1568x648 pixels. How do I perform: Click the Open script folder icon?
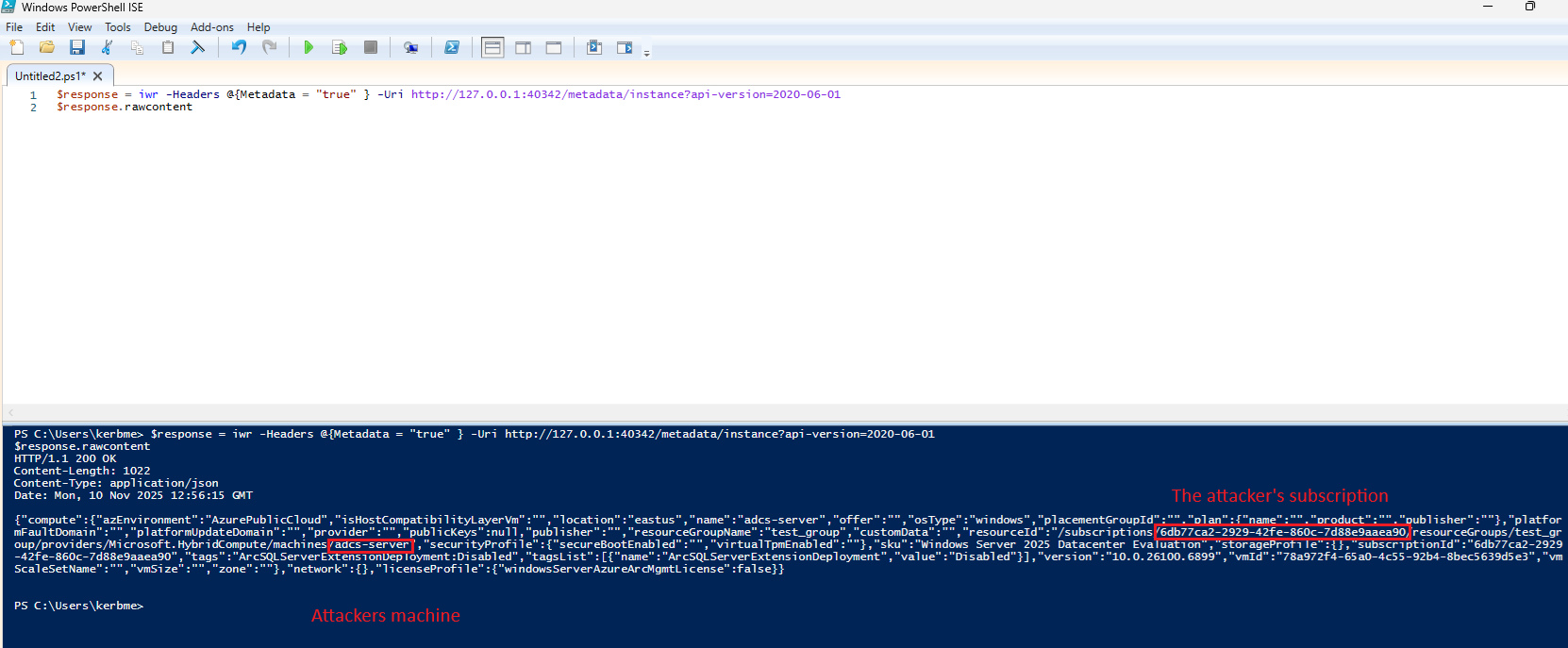(x=47, y=47)
